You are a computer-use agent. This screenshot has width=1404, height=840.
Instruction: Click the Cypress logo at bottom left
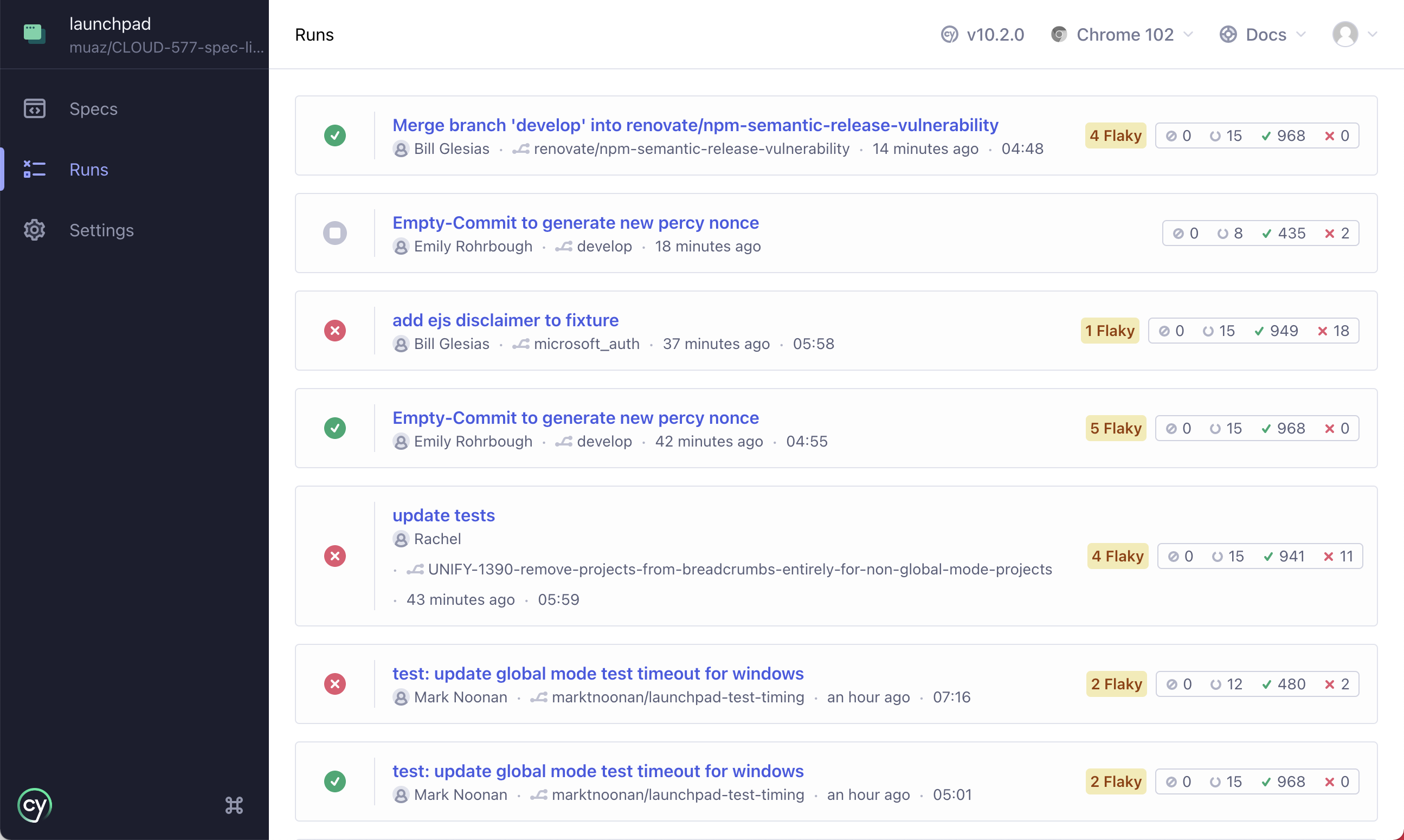click(x=35, y=805)
